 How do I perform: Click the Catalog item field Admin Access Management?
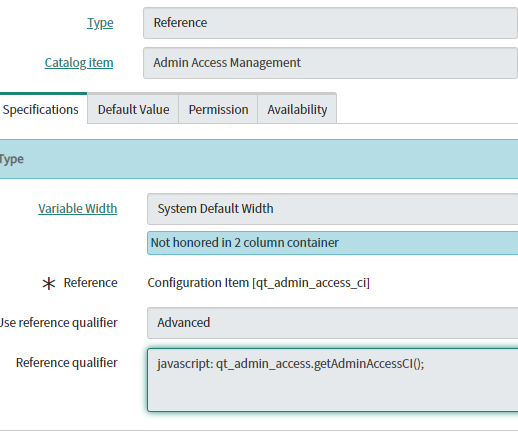[x=330, y=63]
